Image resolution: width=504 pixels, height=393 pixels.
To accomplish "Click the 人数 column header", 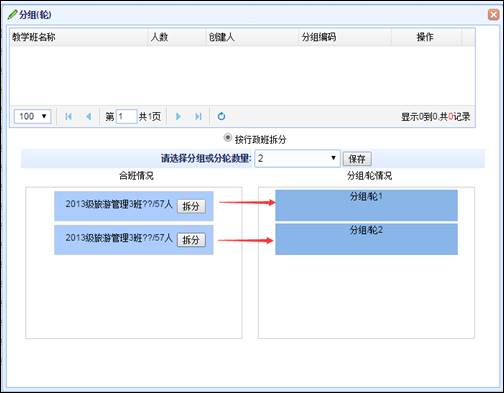I will [x=159, y=37].
